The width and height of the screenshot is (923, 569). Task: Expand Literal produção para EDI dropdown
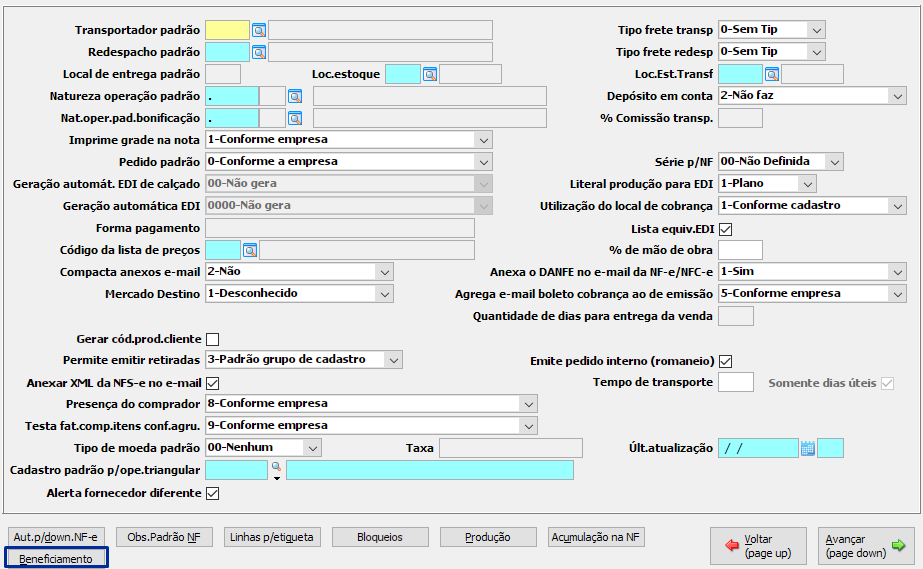click(x=807, y=184)
